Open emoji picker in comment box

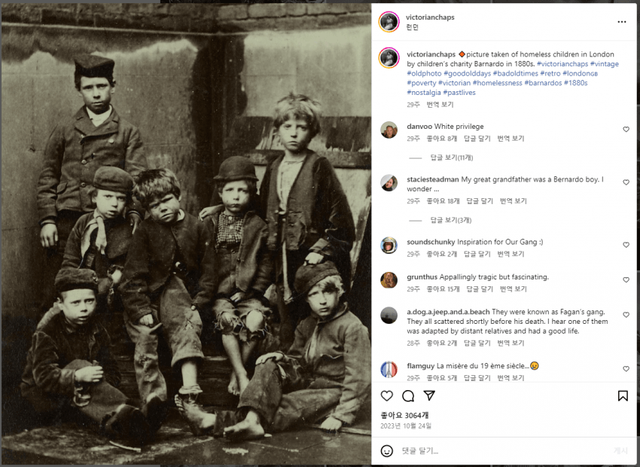click(387, 451)
